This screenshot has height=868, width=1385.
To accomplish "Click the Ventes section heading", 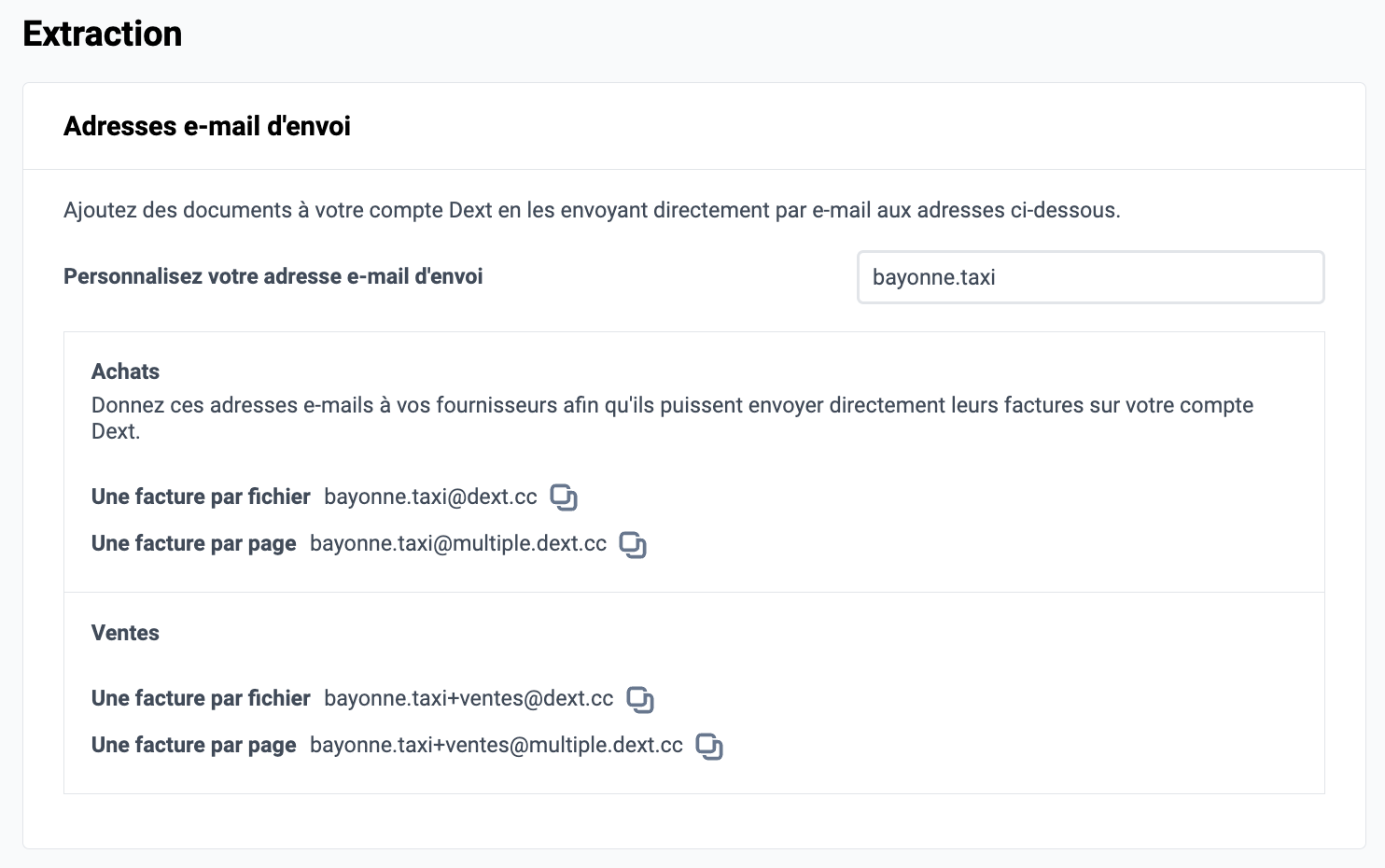I will [x=125, y=633].
